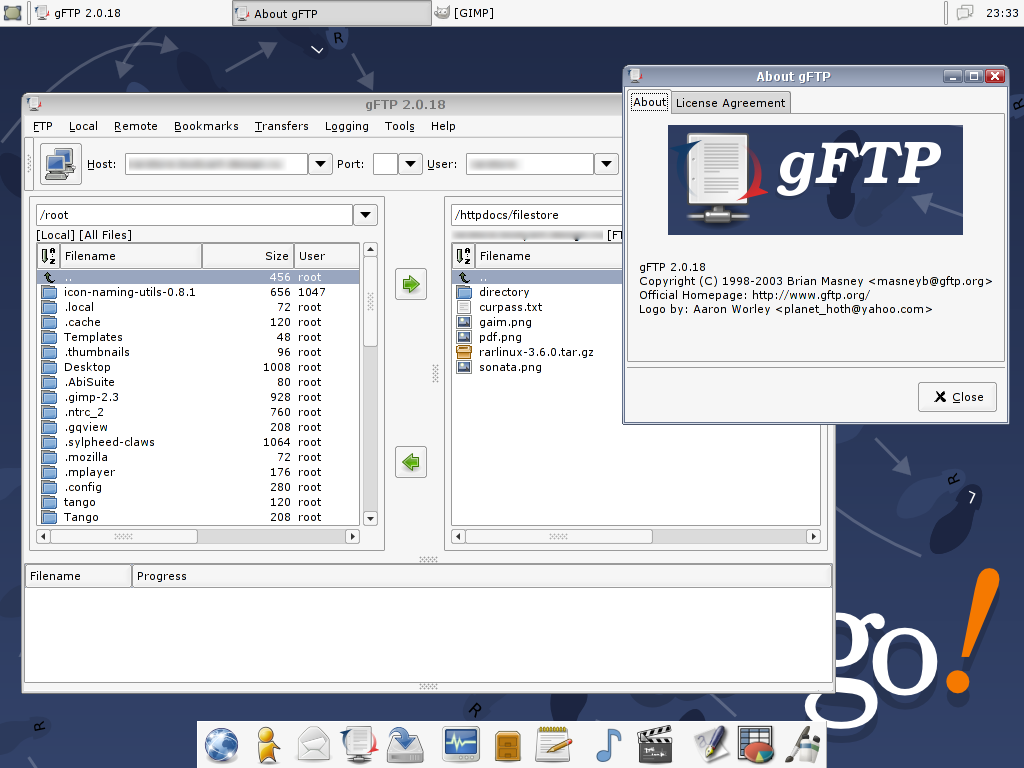Click the connect computer icon beside Host

(61, 164)
